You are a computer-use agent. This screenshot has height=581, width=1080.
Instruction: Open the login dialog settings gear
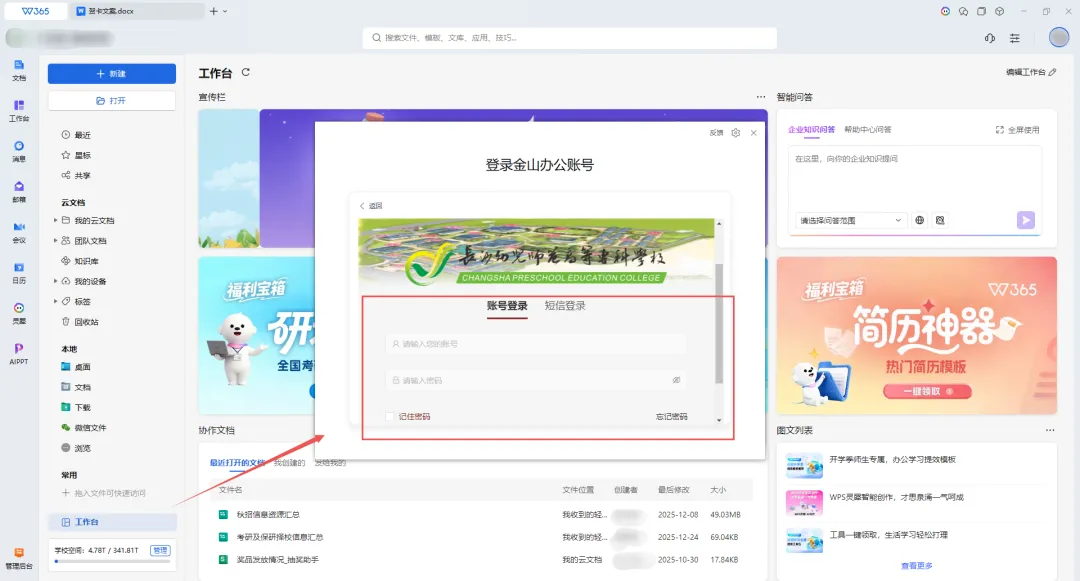tap(736, 133)
